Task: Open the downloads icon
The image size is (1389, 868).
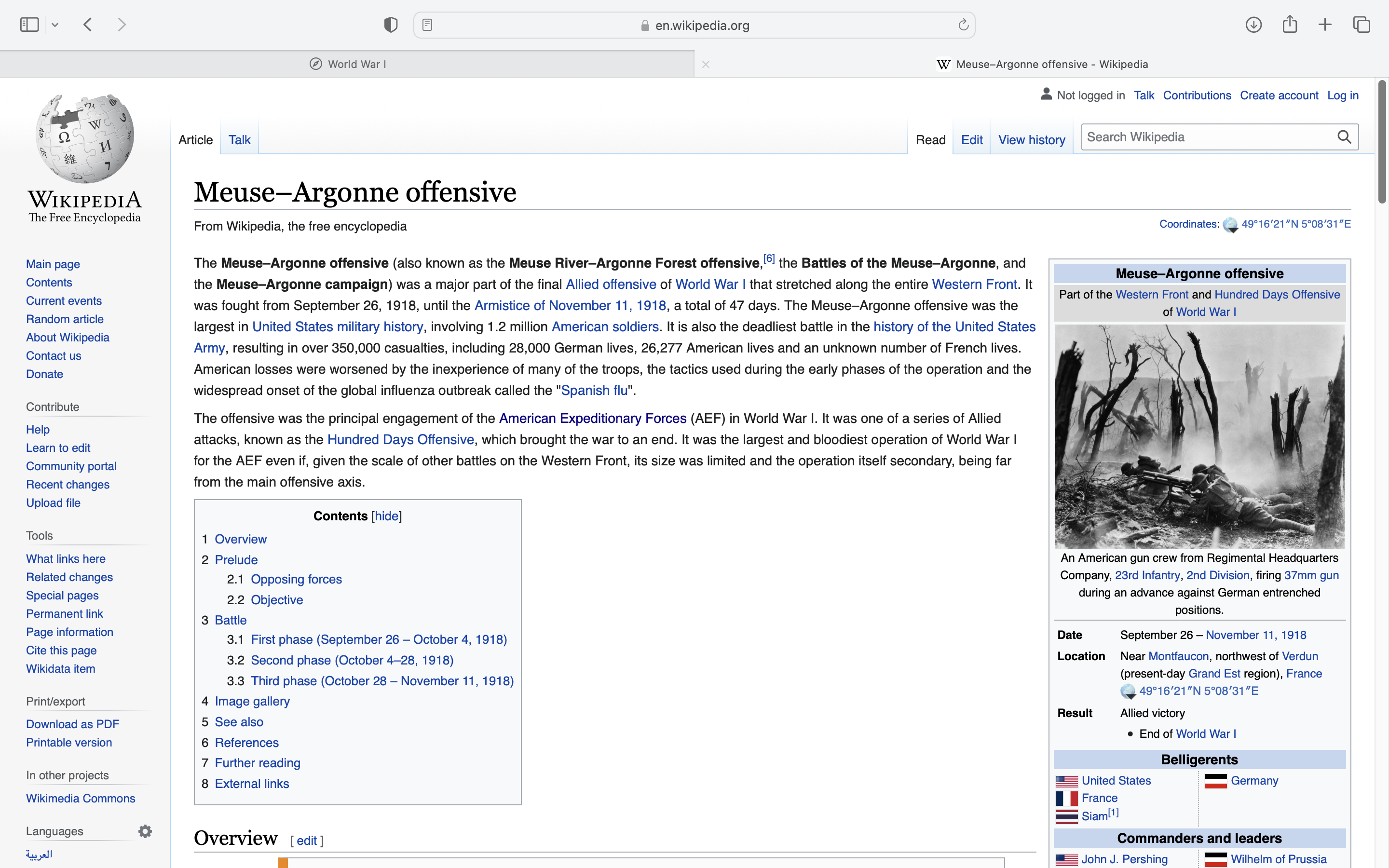Action: 1253,25
